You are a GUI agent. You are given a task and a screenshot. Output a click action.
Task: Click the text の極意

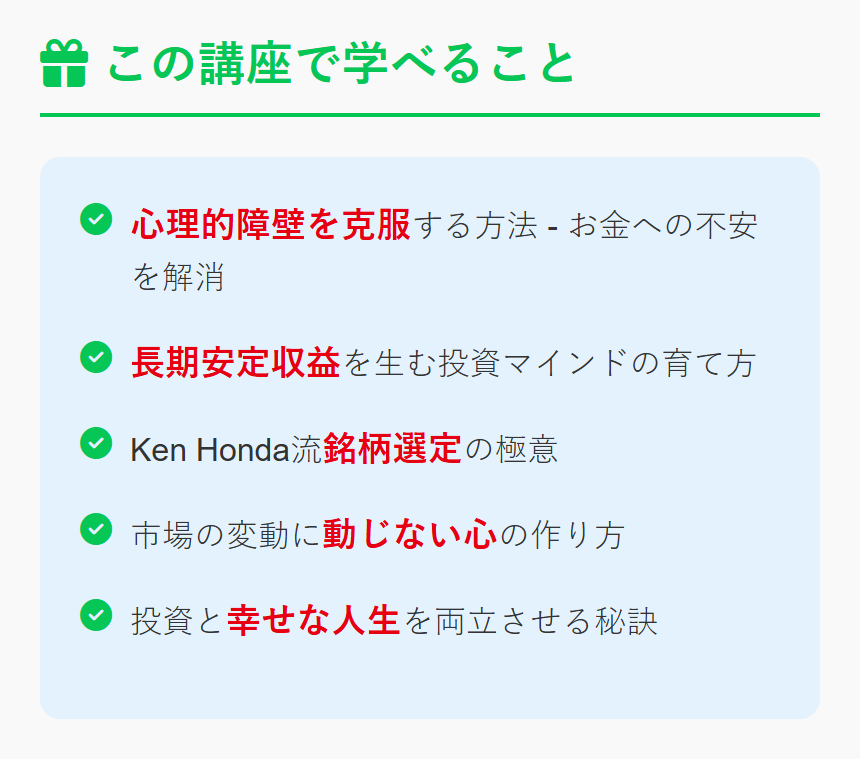coord(511,450)
